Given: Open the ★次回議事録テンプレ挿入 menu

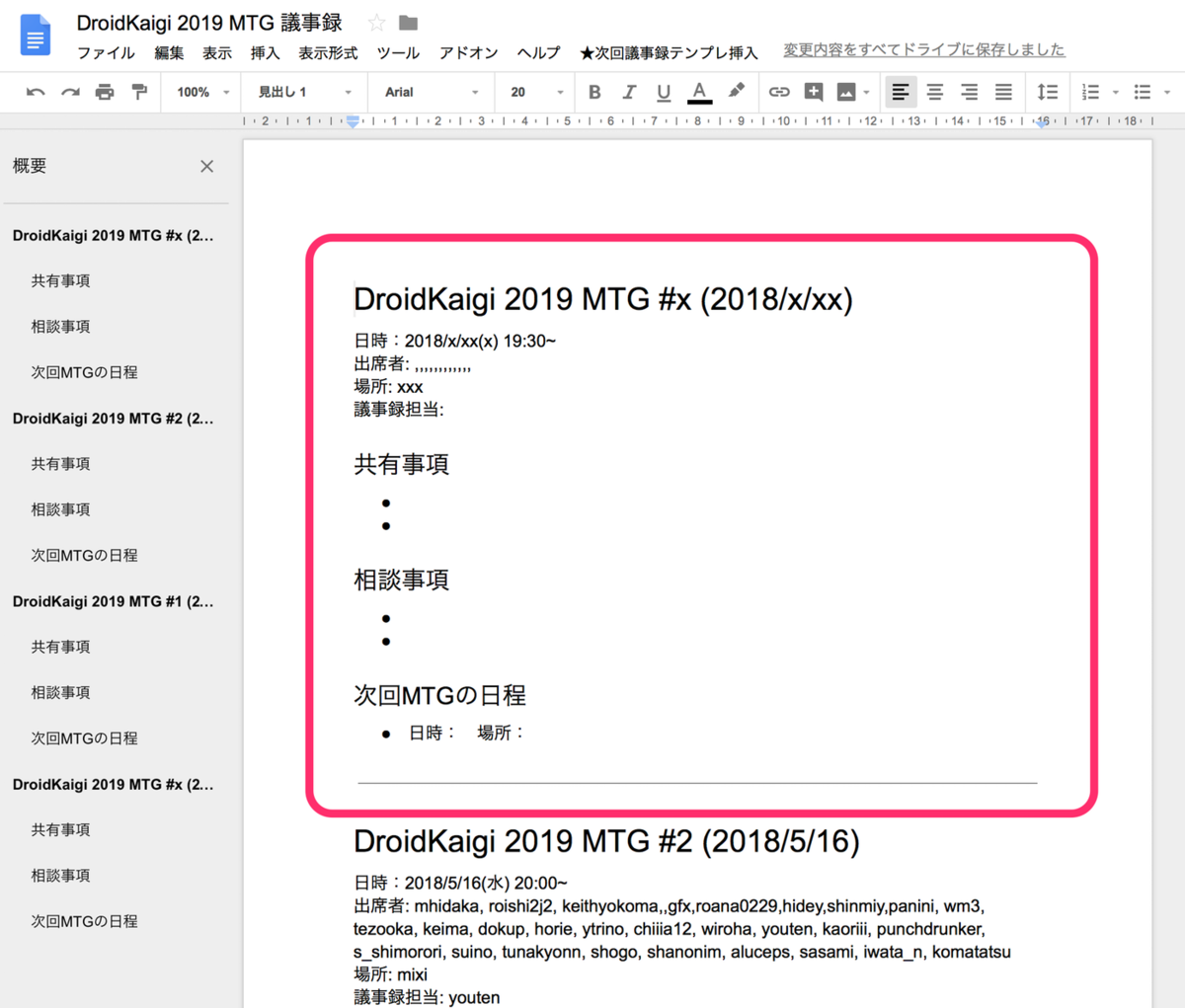Looking at the screenshot, I should point(669,52).
